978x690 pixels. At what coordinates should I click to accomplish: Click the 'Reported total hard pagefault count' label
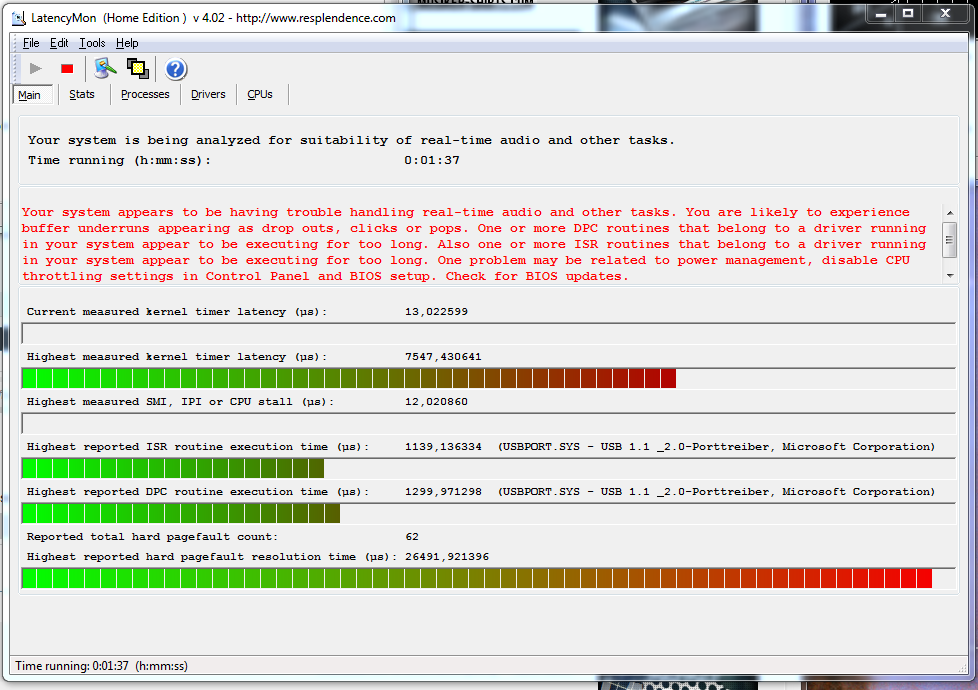click(152, 536)
